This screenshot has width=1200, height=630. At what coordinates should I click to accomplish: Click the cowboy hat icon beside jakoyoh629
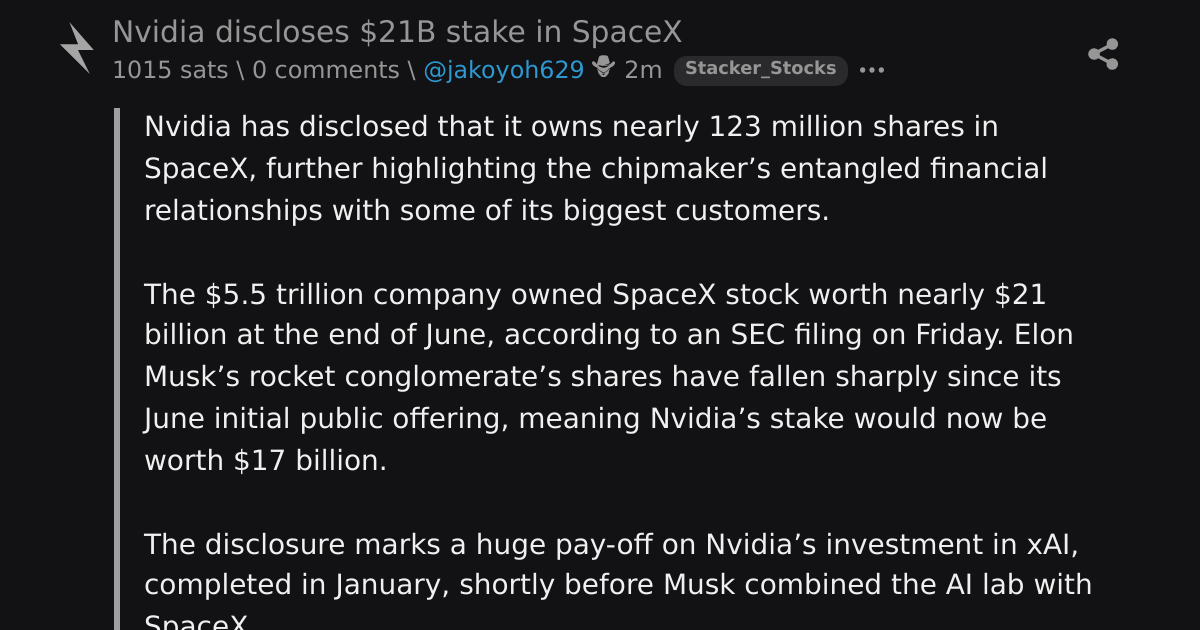click(603, 68)
